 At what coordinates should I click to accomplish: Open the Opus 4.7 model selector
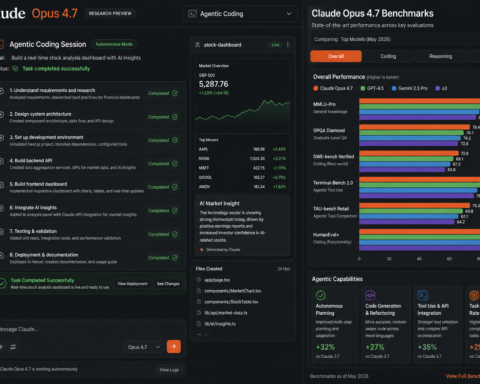tap(144, 347)
